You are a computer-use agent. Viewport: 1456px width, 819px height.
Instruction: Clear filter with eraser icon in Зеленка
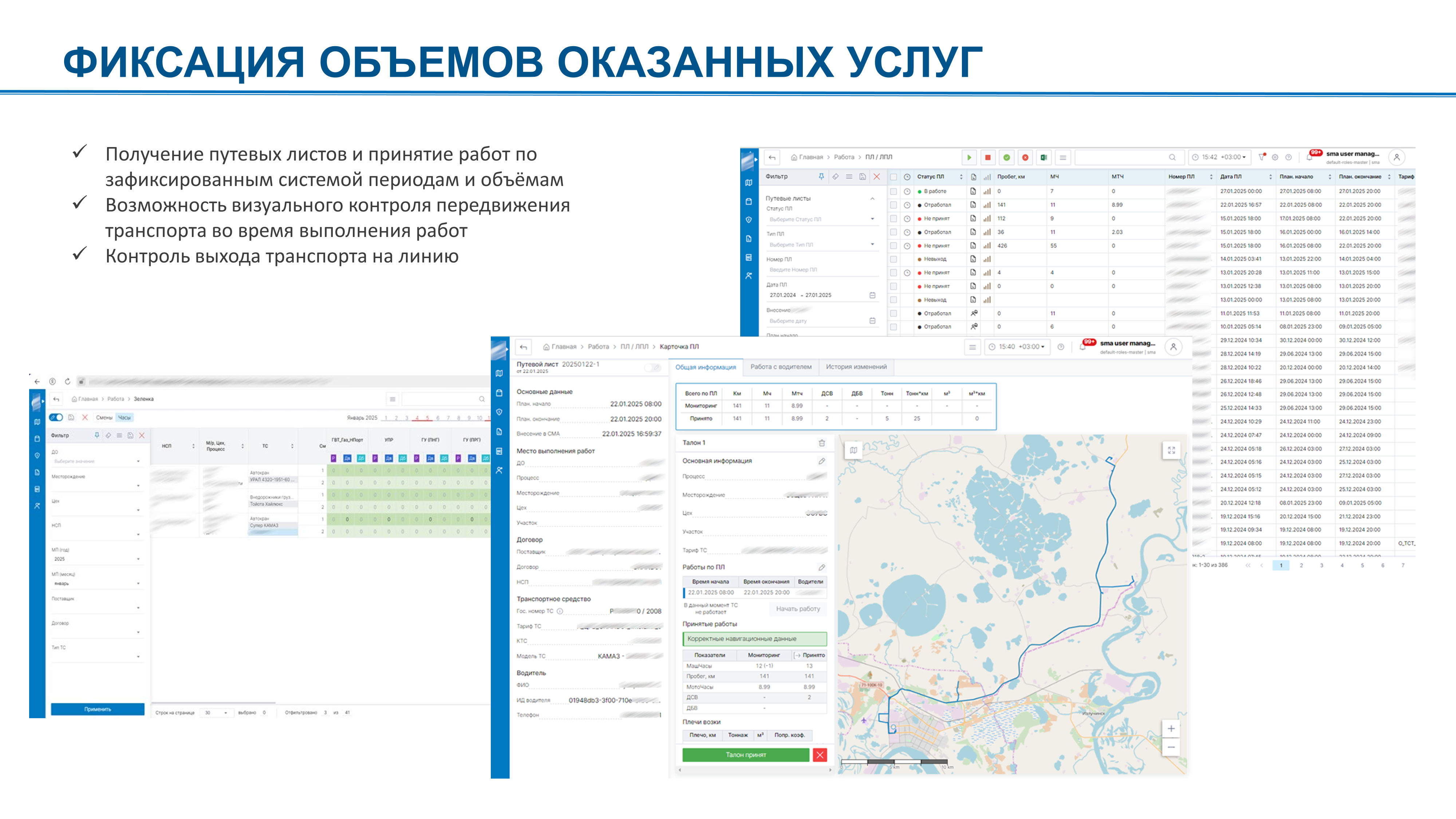point(108,436)
